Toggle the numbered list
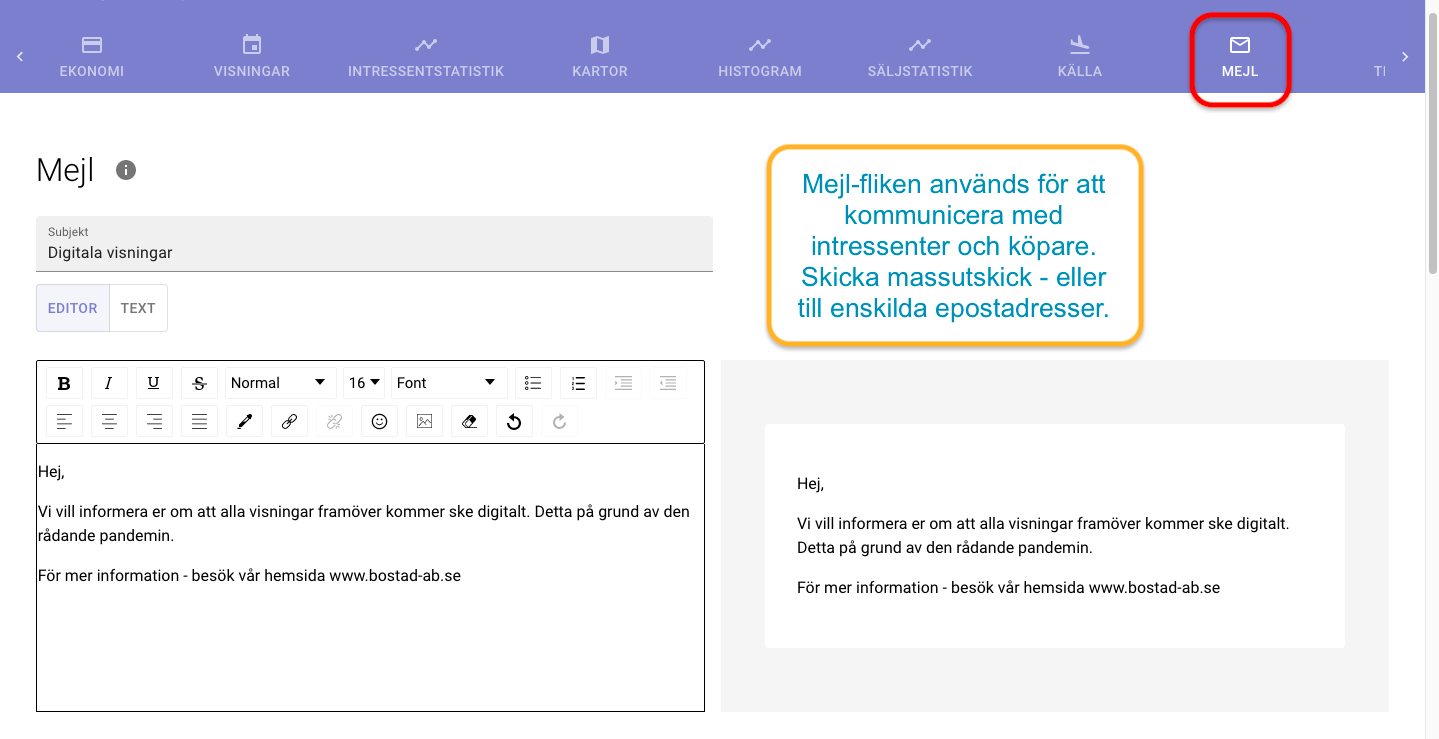1439x739 pixels. click(577, 382)
